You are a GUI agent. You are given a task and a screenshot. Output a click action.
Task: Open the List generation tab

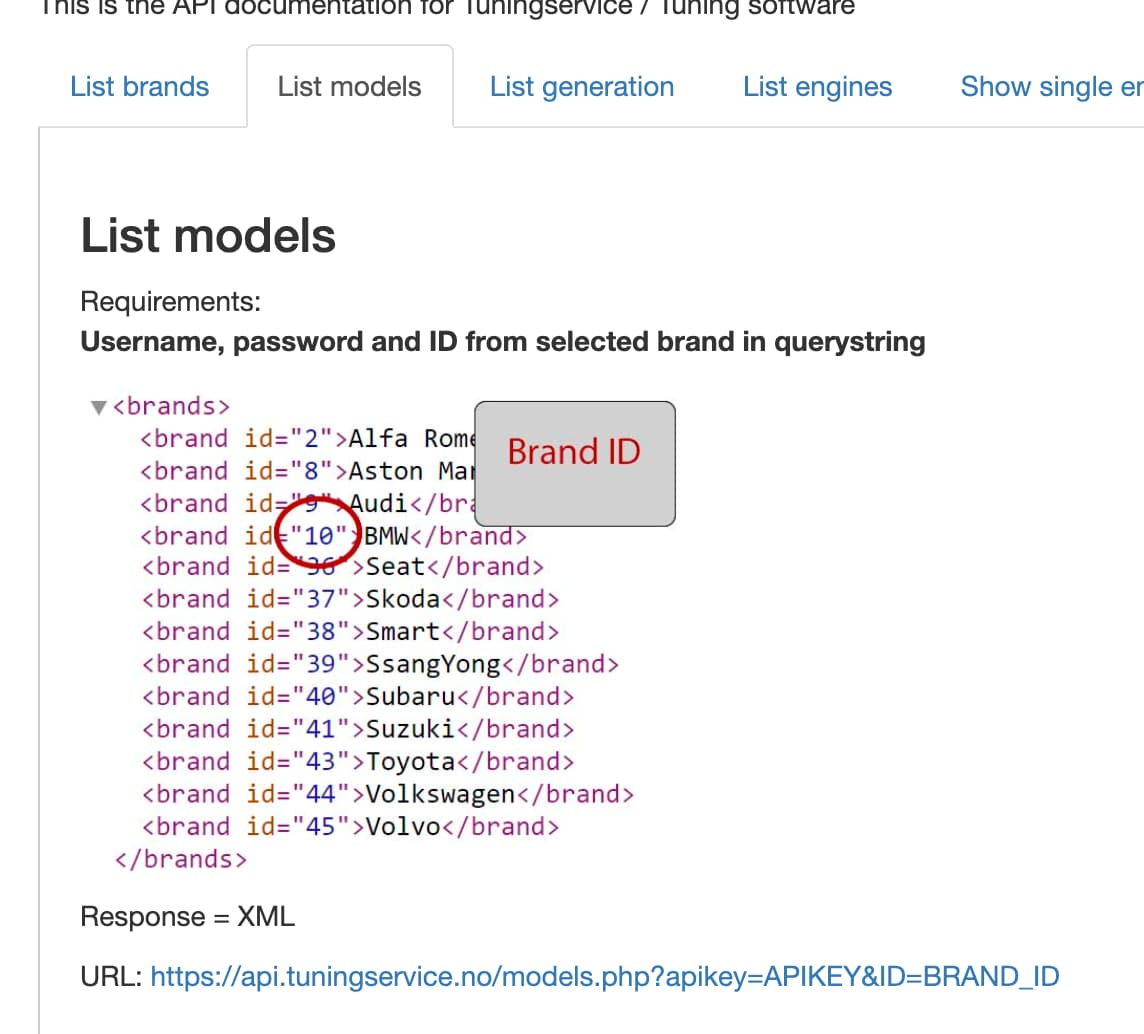(x=582, y=87)
